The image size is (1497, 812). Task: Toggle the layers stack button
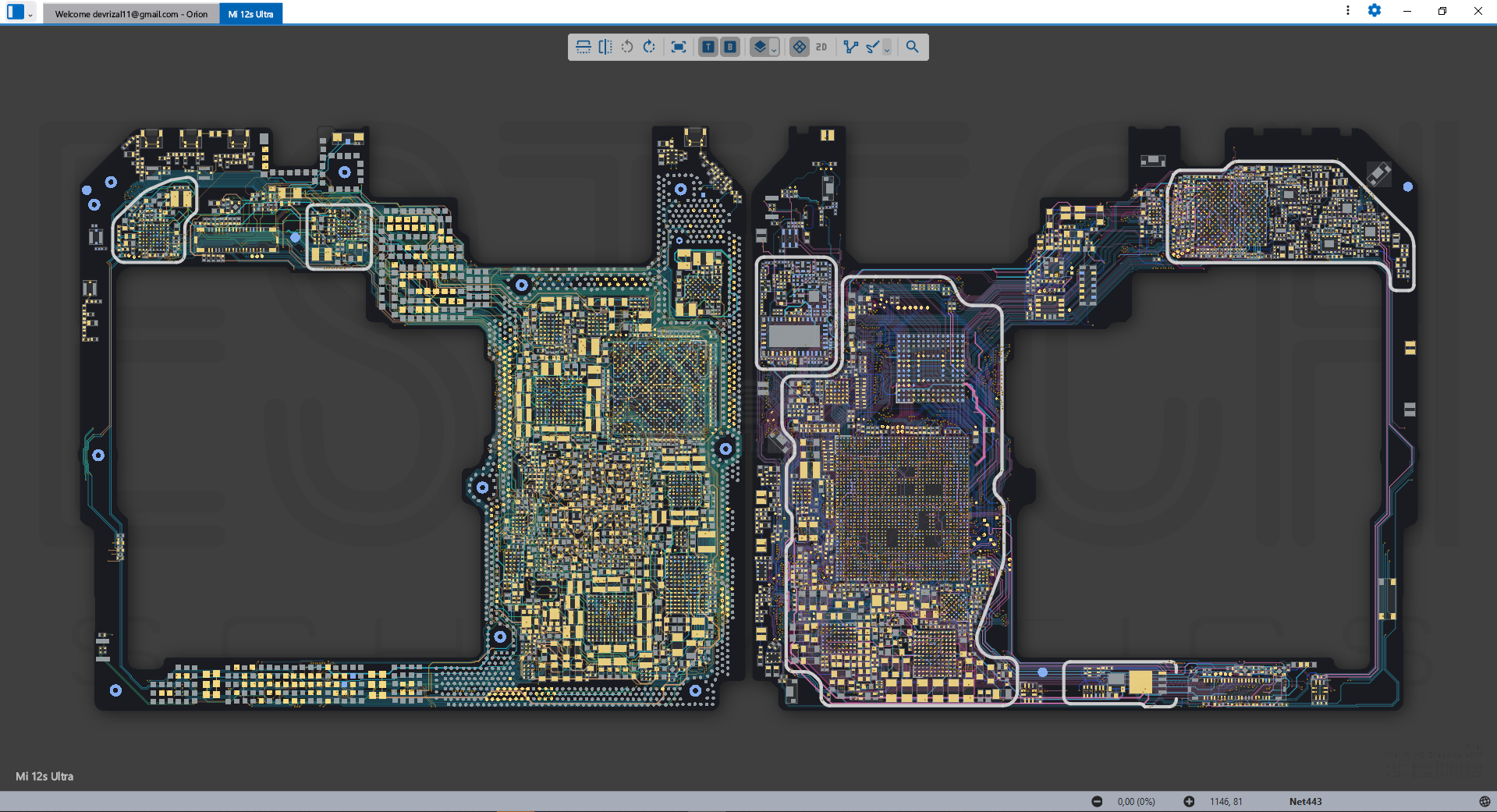tap(759, 47)
